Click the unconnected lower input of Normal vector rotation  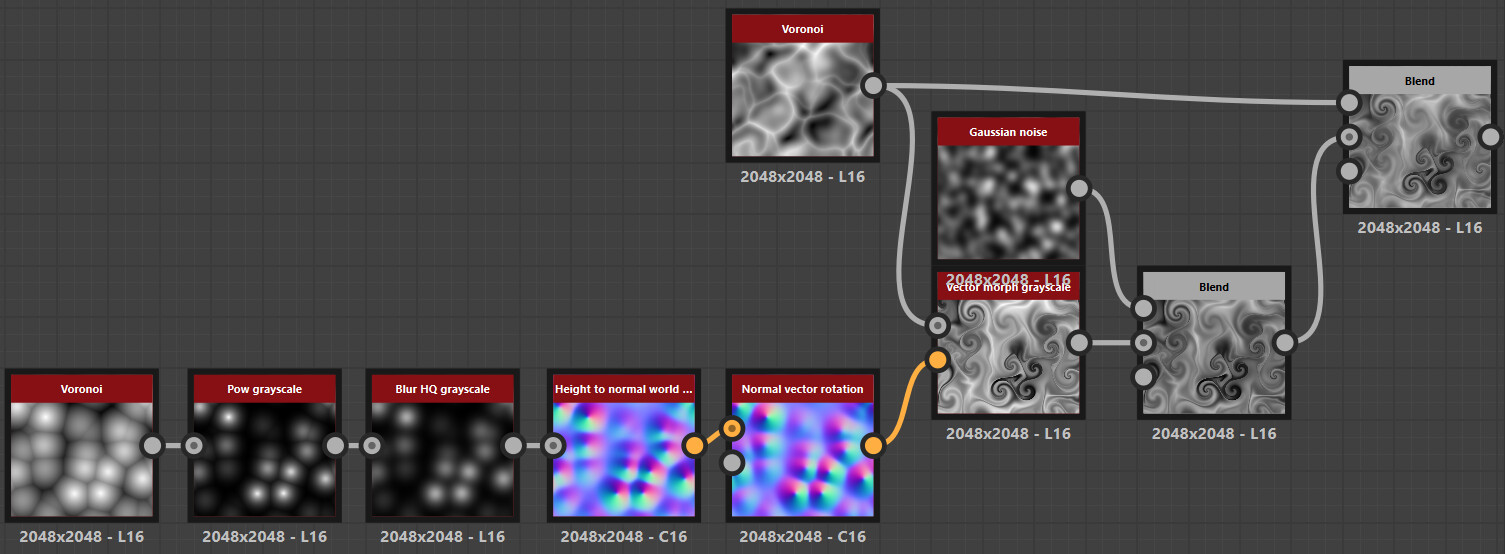coord(733,463)
